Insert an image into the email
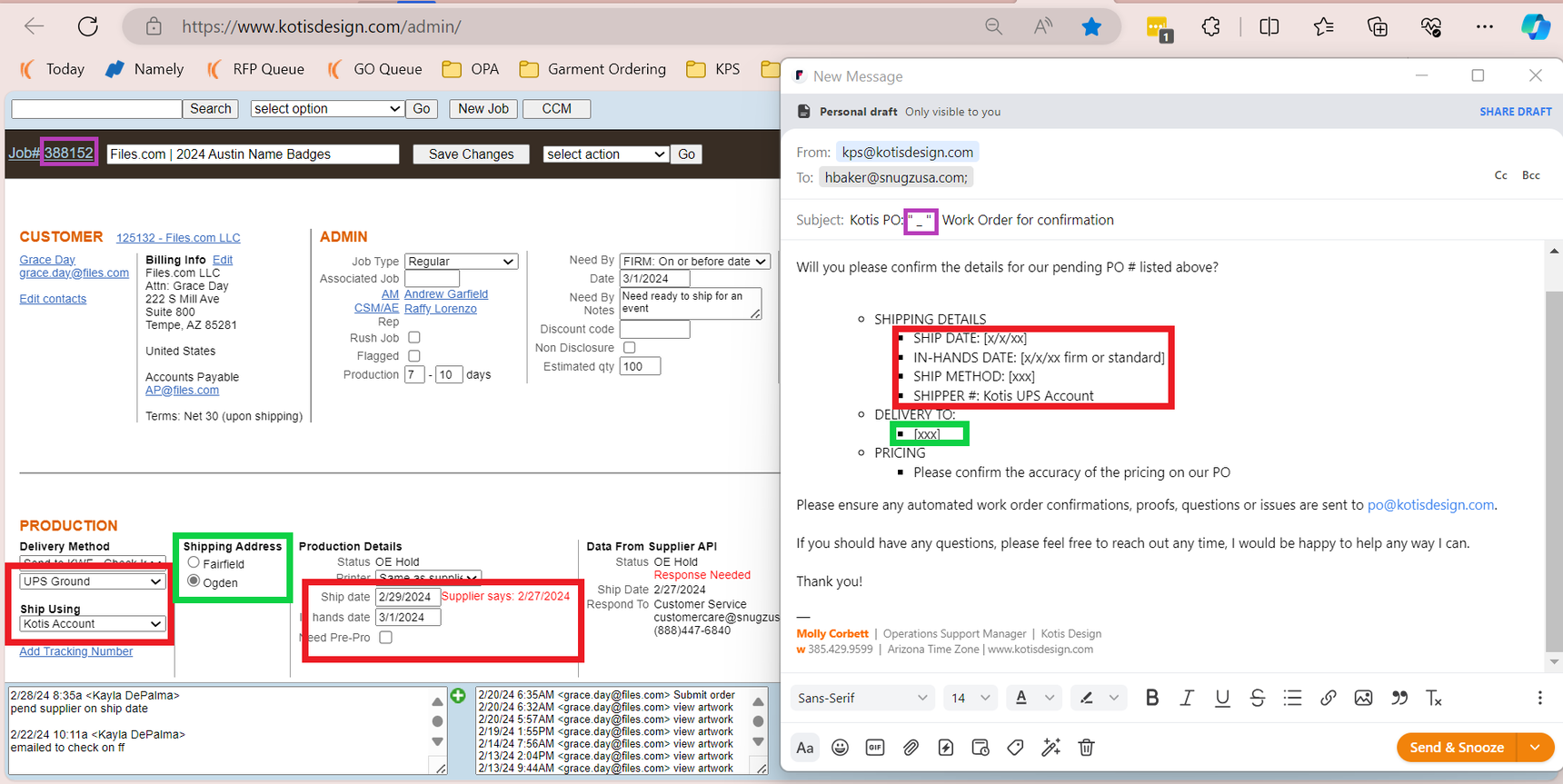 click(1363, 698)
